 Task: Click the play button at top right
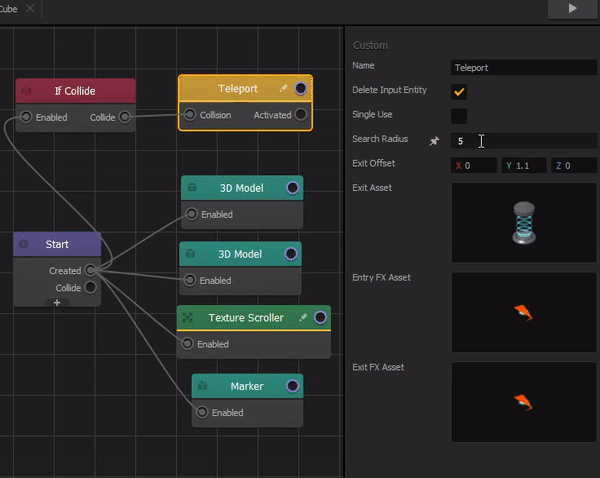click(572, 8)
